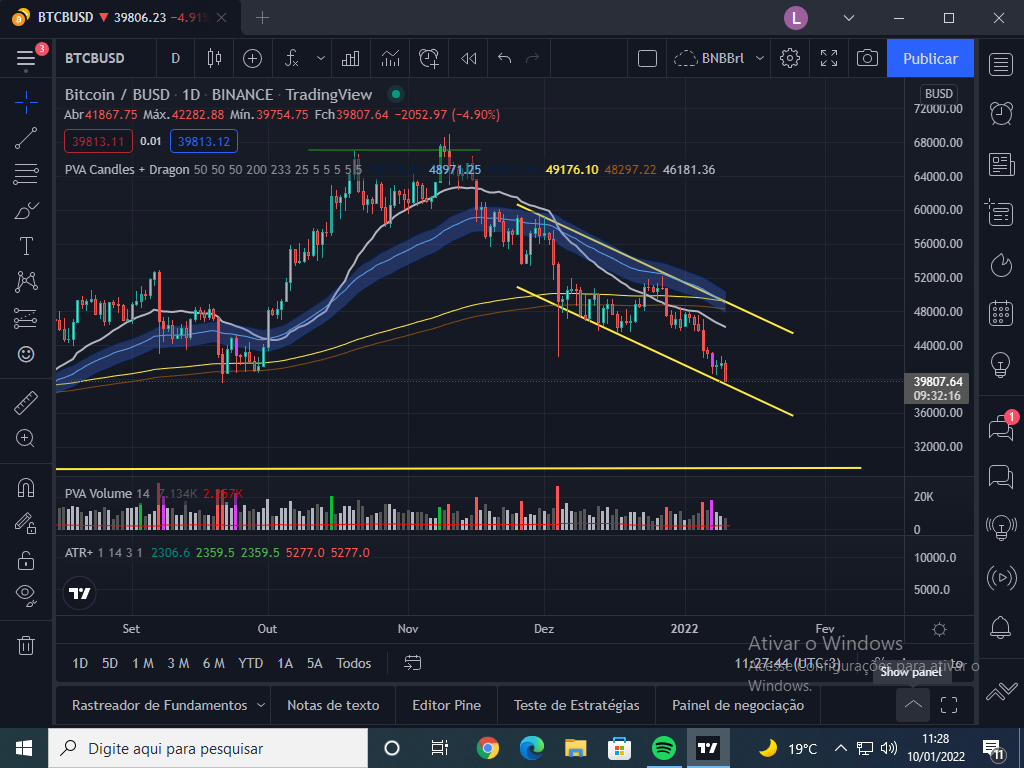Screen dimensions: 1024x768
Task: Open the prediction and measurement tools
Action: 25,318
